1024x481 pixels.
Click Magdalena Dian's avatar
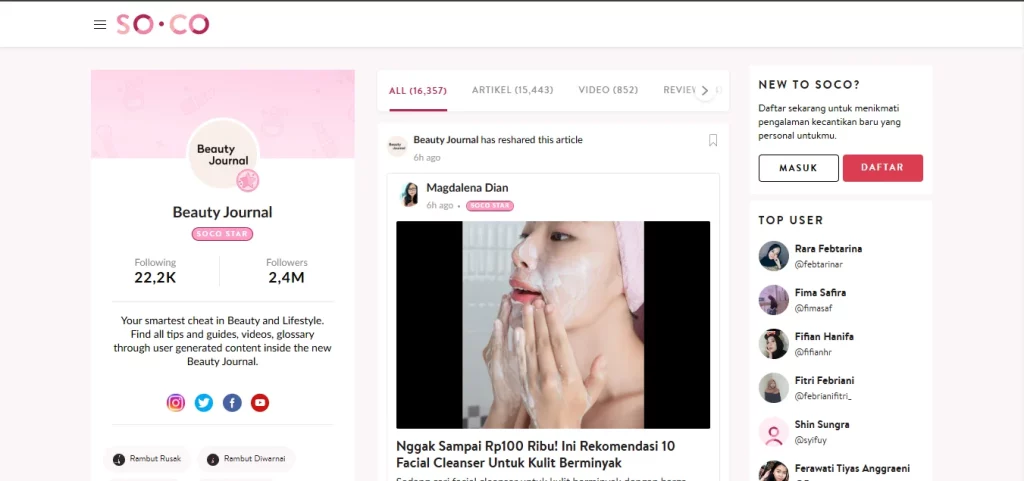coord(409,194)
